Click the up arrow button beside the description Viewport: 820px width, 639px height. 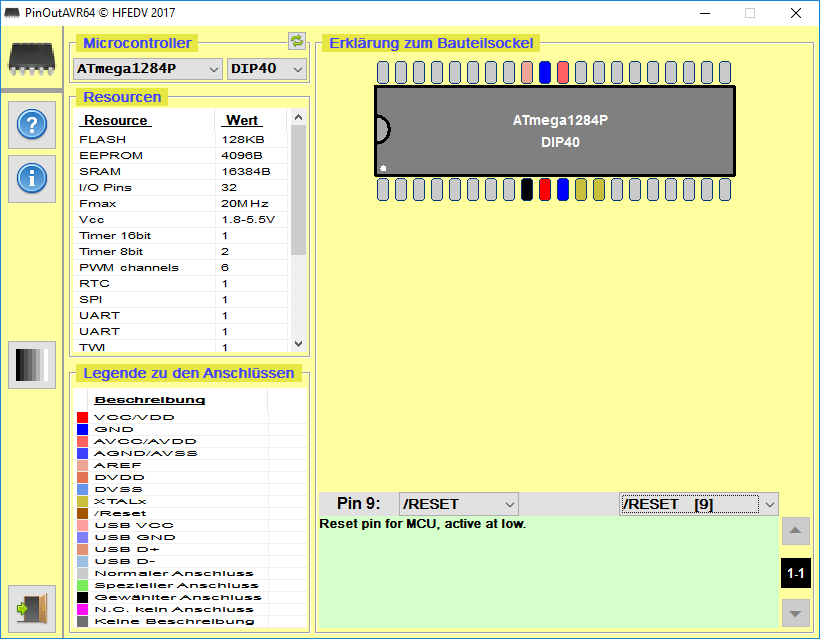point(795,531)
